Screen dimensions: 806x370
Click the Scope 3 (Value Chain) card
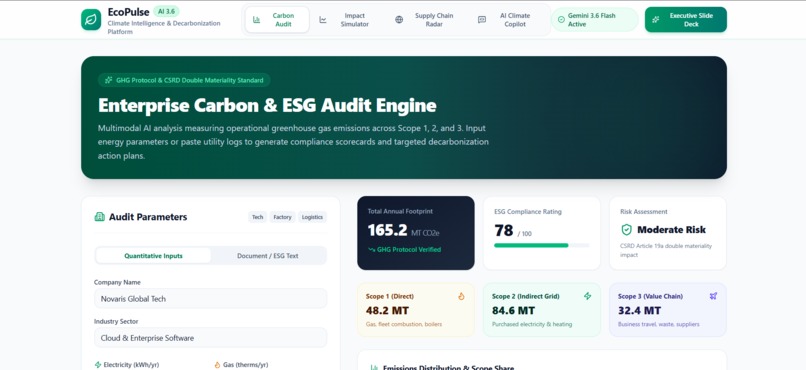(668, 310)
